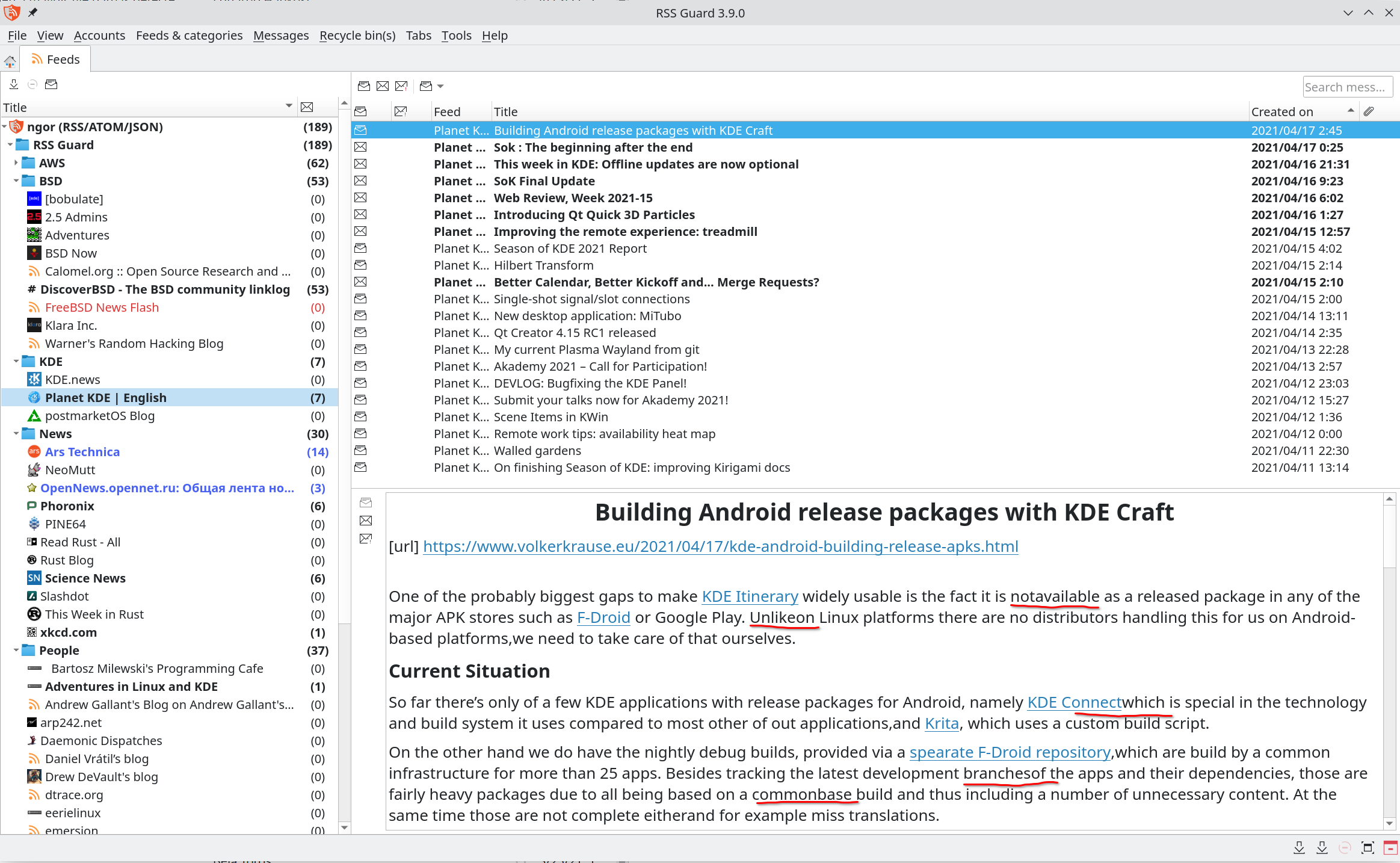
Task: Click feed list Title column sort arrow
Action: 289,106
